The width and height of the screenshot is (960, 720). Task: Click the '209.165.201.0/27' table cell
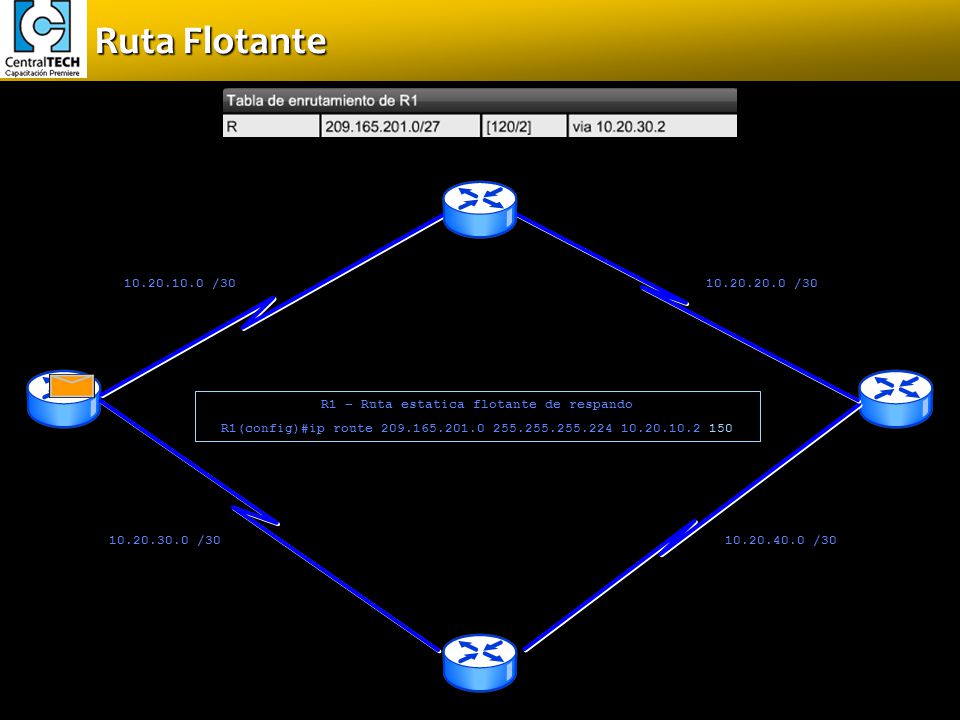tap(400, 126)
